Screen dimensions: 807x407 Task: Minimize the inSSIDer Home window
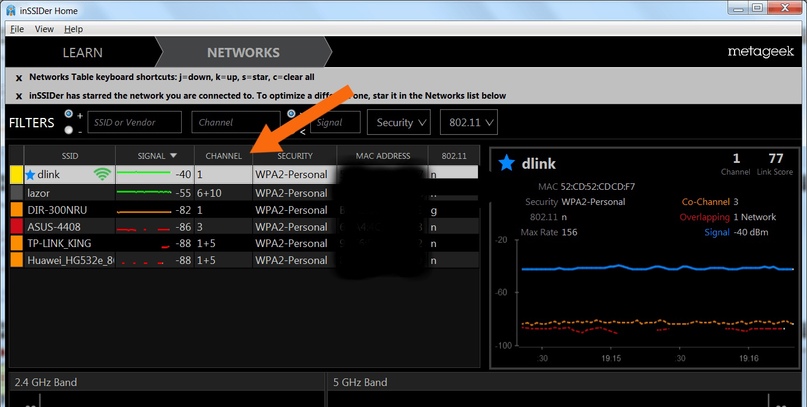click(740, 7)
